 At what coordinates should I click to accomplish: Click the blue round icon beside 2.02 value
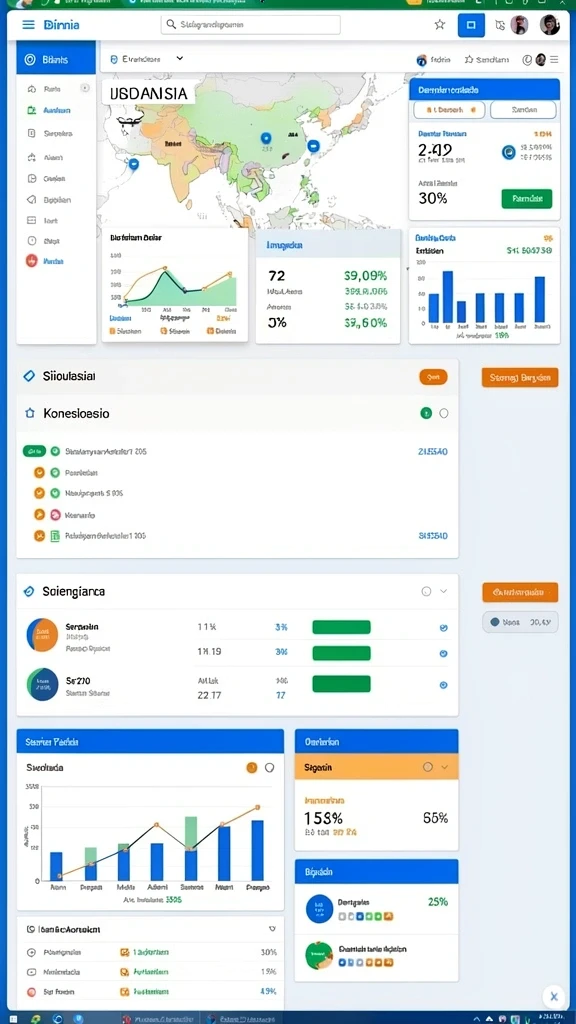click(508, 152)
